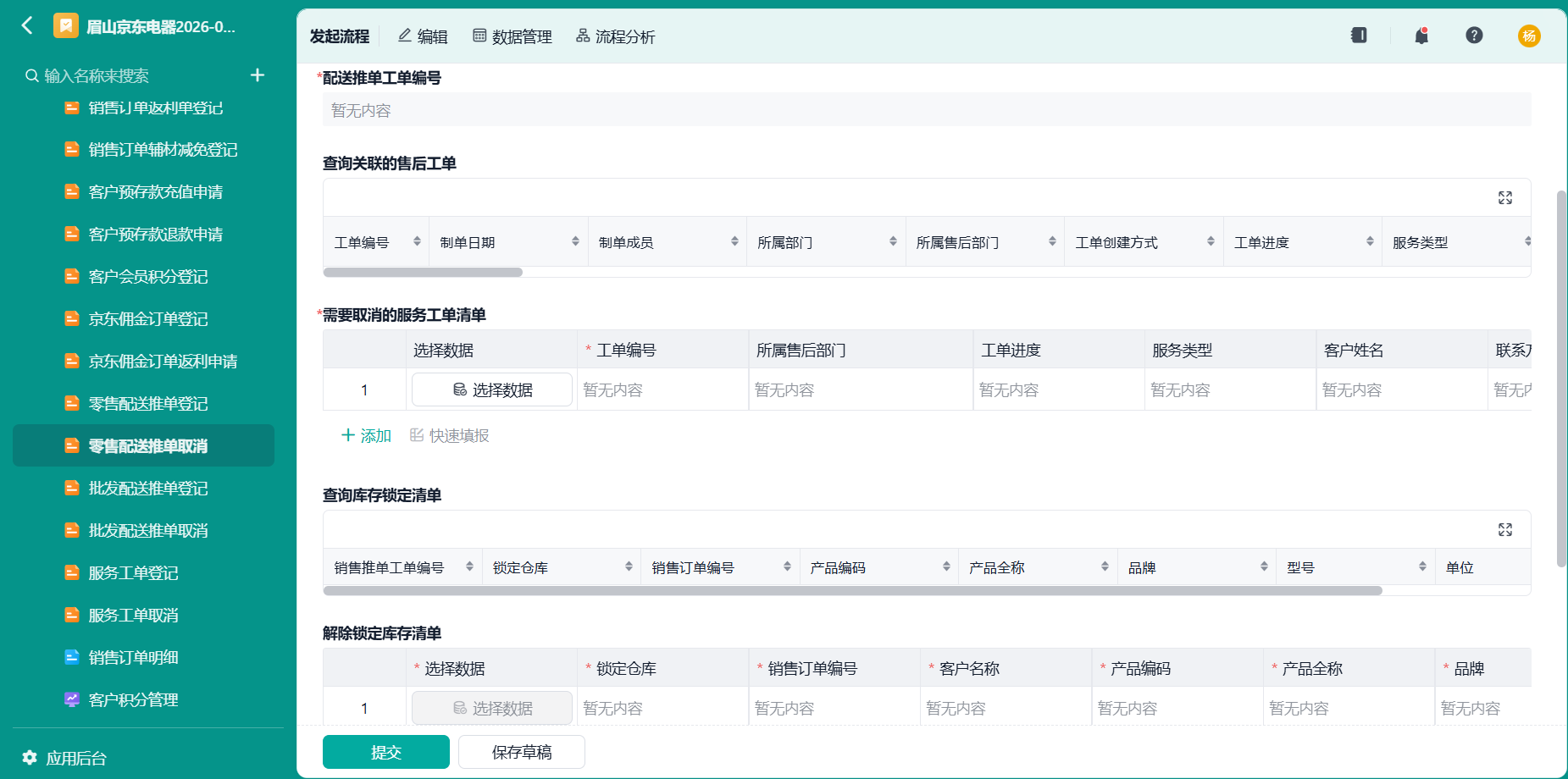Select 客户预存款退款申请 in sidebar
Screen dimensions: 1568x779
[143, 234]
